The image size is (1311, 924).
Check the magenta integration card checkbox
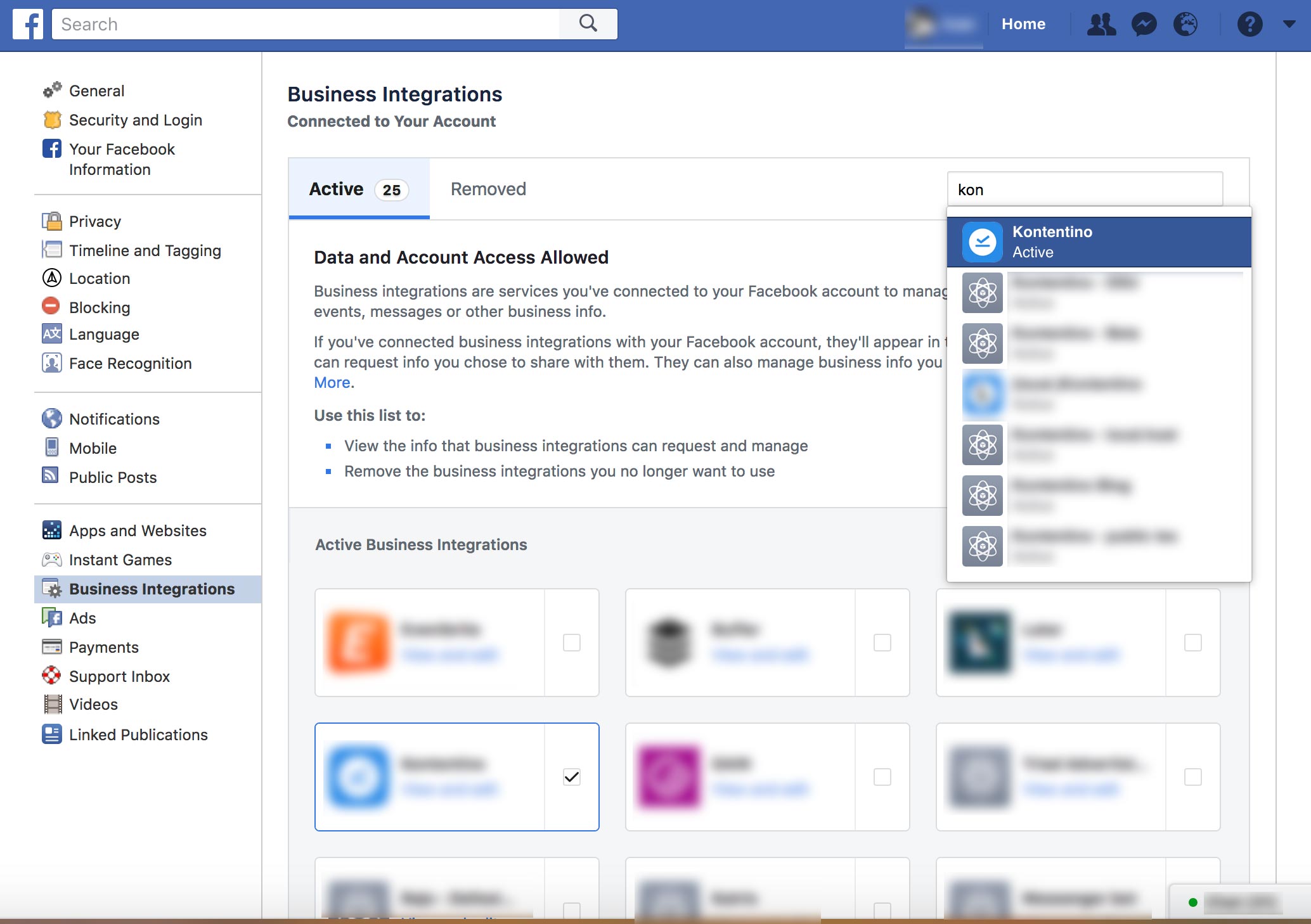(882, 777)
